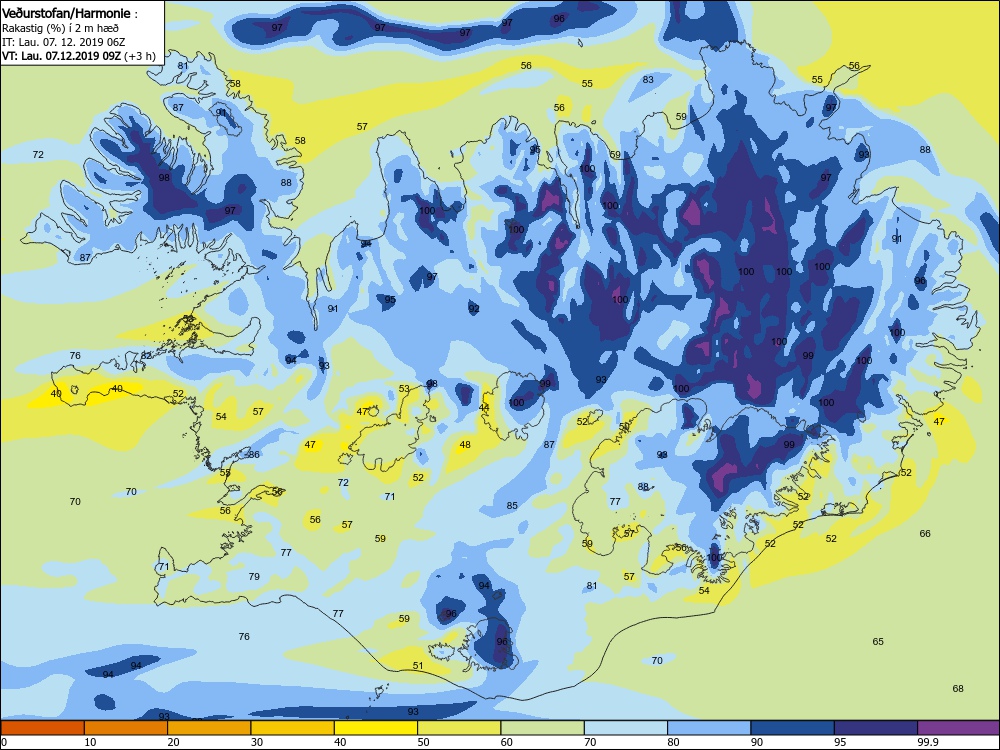The width and height of the screenshot is (1000, 750).
Task: Click the light blue 70–80 legend swatch
Action: click(x=626, y=728)
